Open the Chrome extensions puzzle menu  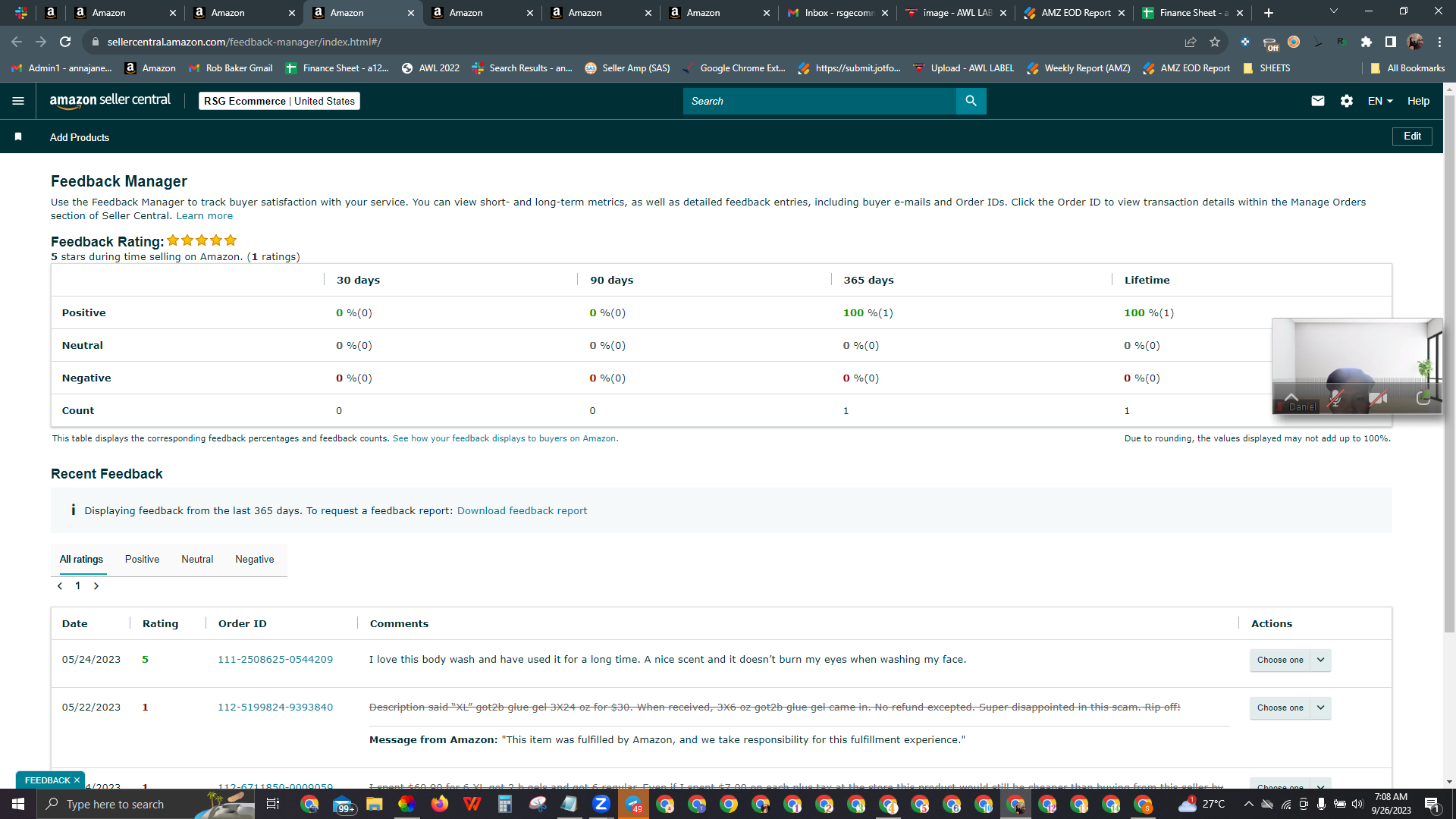pos(1367,42)
